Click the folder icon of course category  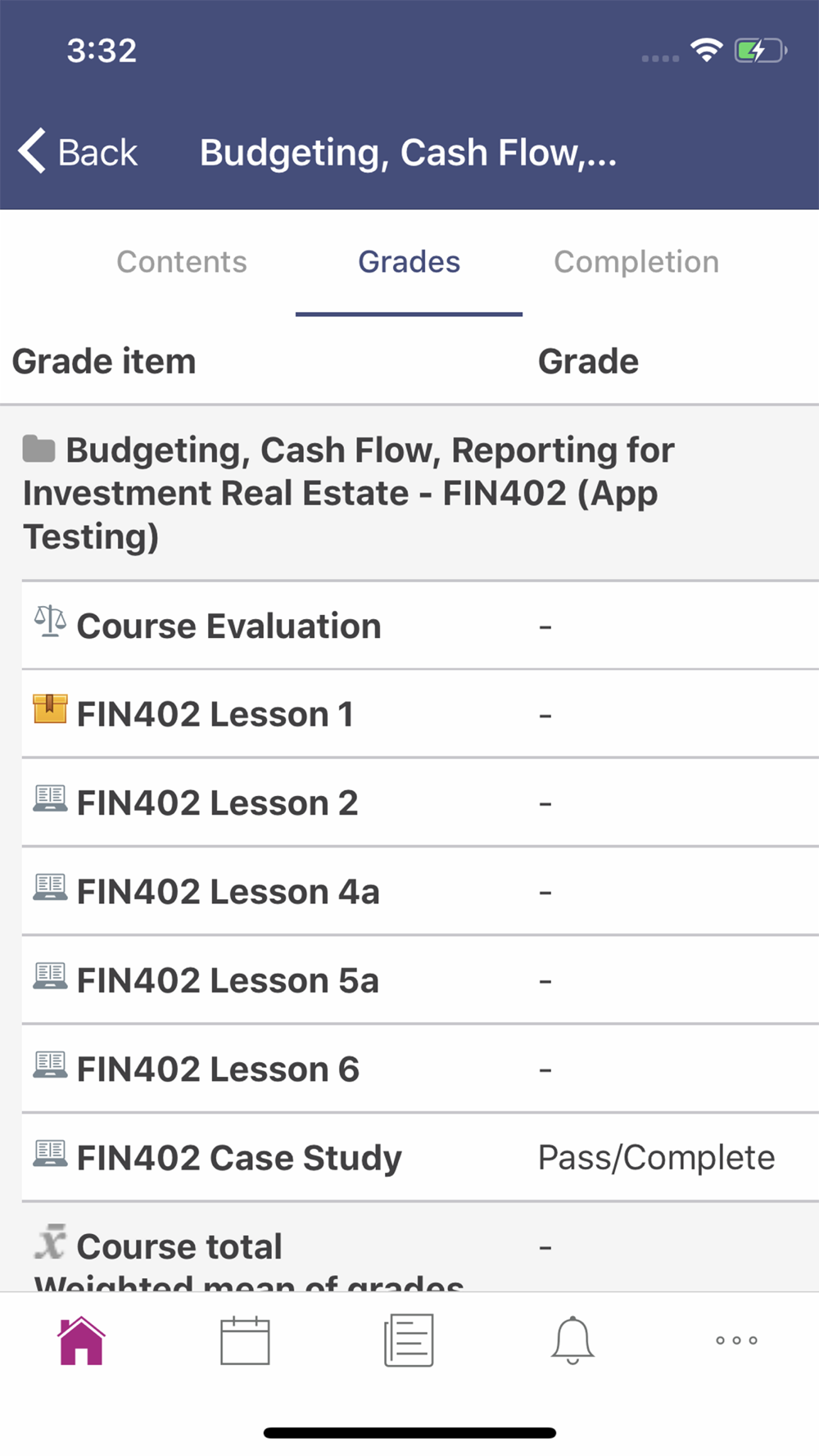pos(38,449)
